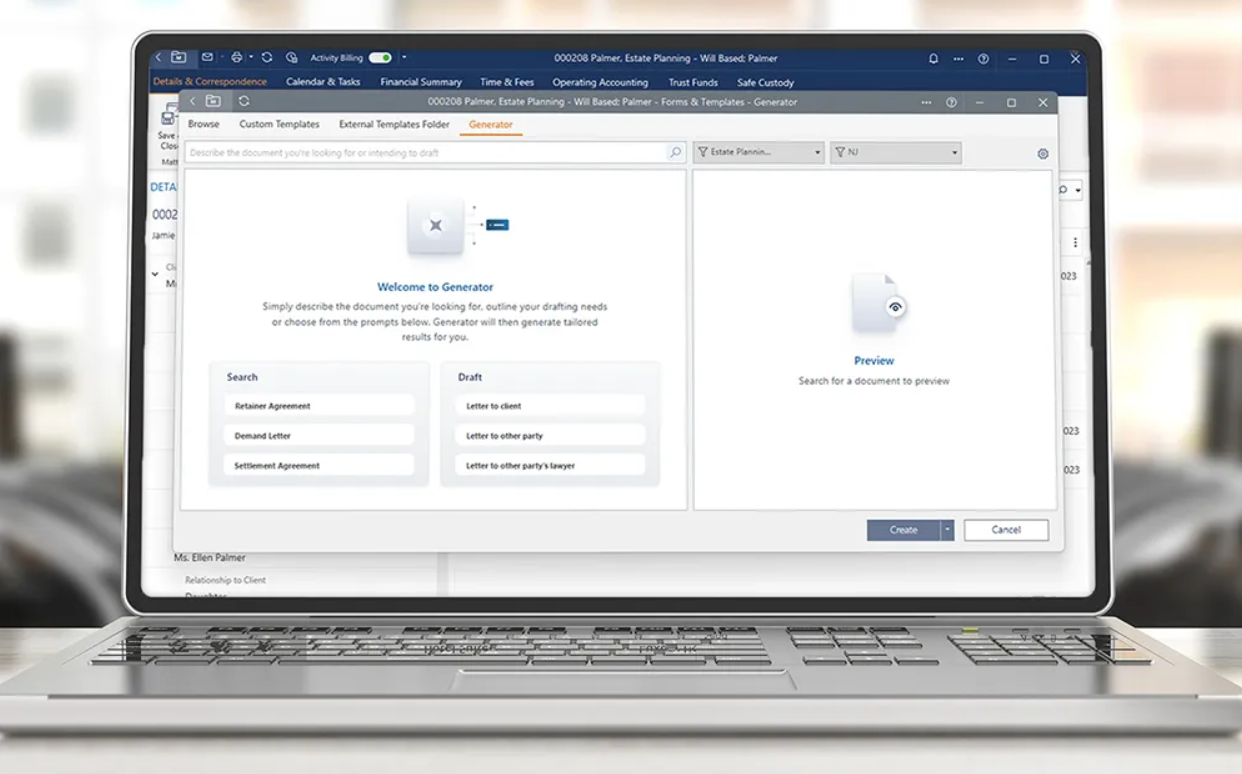This screenshot has width=1242, height=774.
Task: Open the Estate Planning filter dropdown
Action: tap(759, 152)
